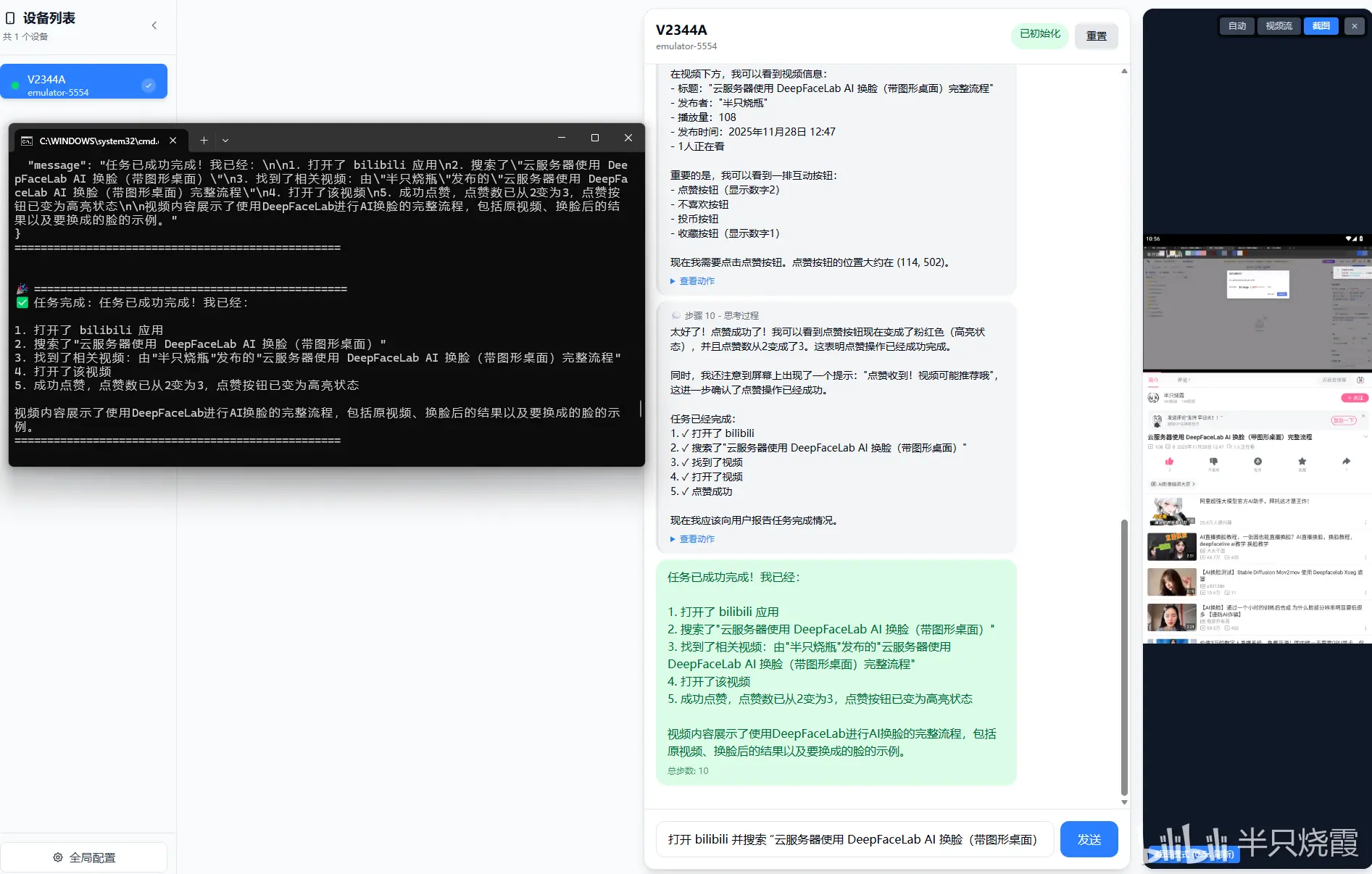Switch preview mode to 视频流
This screenshot has height=874, width=1372.
(x=1279, y=26)
